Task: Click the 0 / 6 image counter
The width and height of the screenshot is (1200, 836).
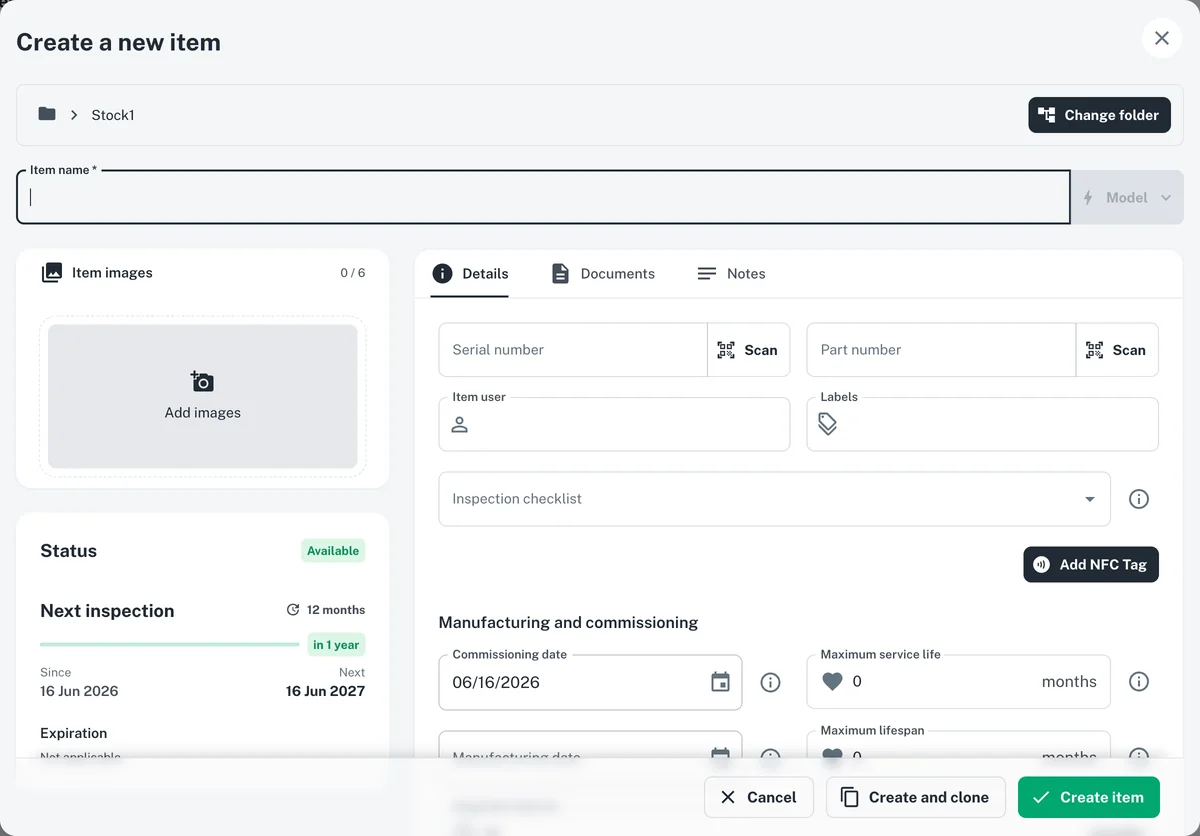Action: point(352,273)
